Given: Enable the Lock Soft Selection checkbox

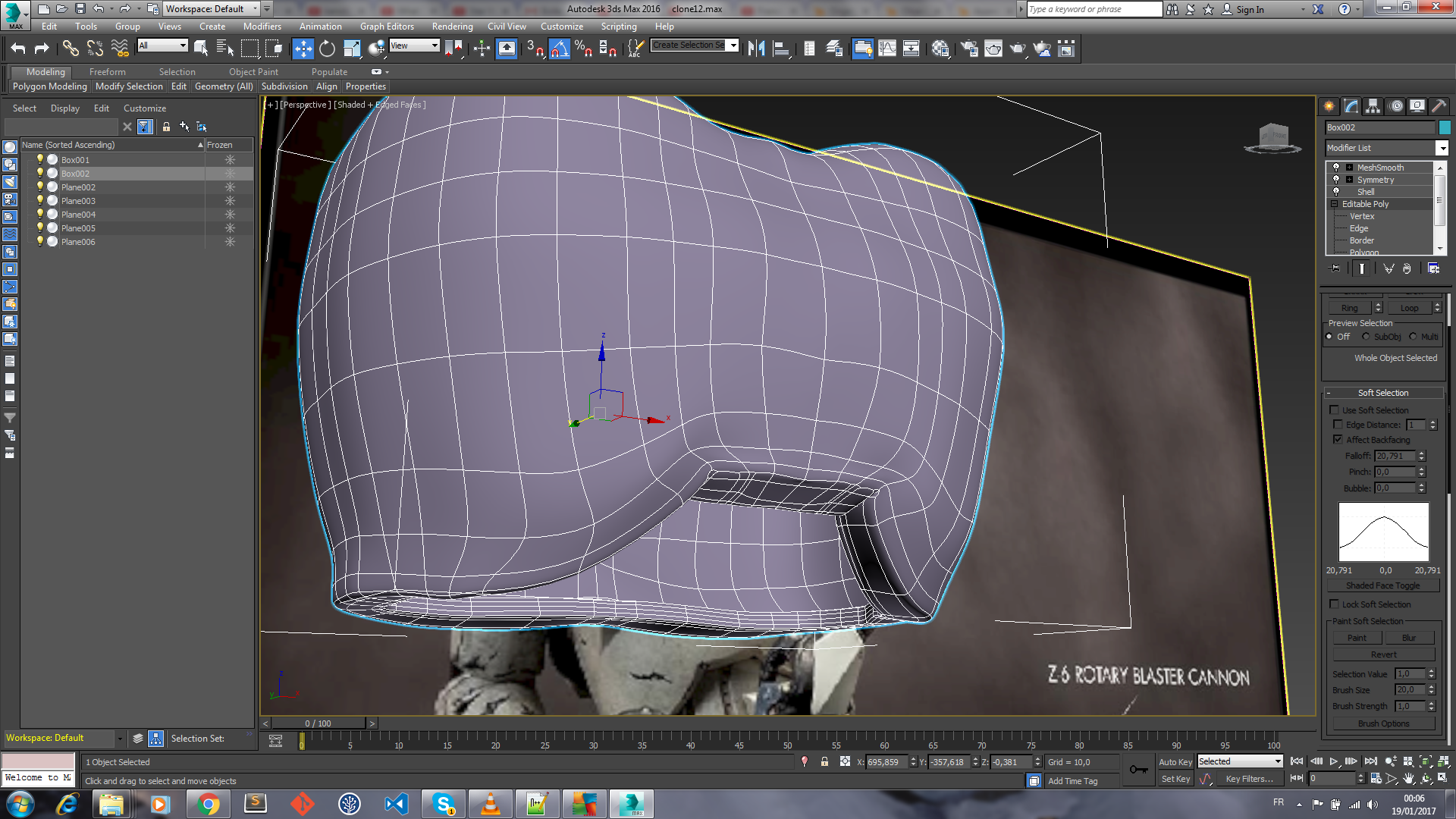Looking at the screenshot, I should click(x=1334, y=604).
